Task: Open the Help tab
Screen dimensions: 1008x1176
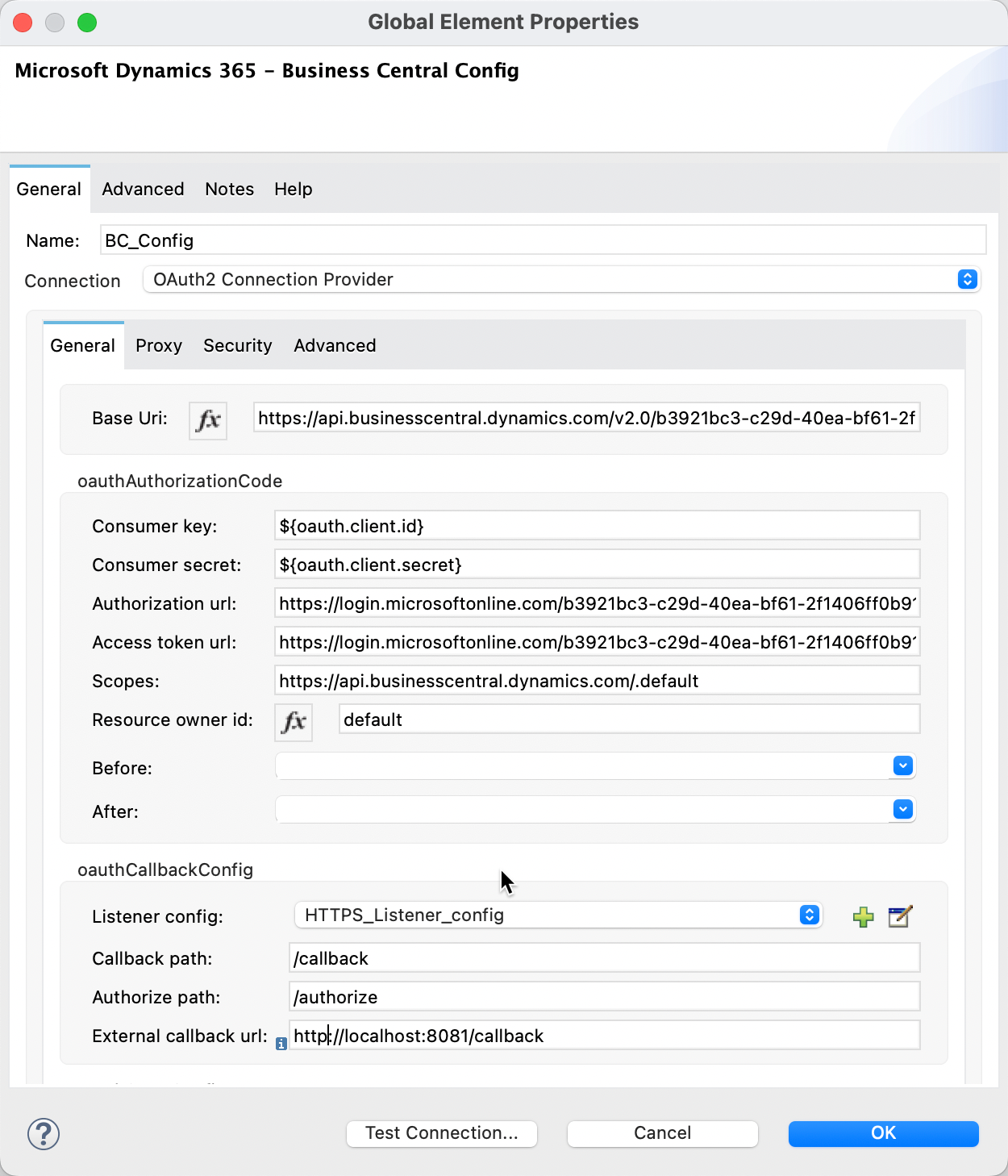Action: 294,190
